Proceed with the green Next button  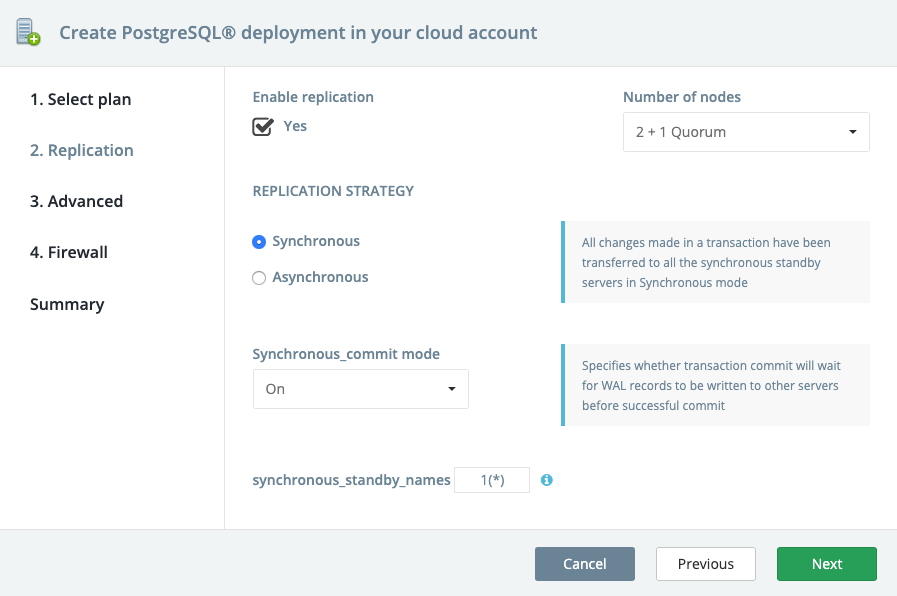(826, 564)
